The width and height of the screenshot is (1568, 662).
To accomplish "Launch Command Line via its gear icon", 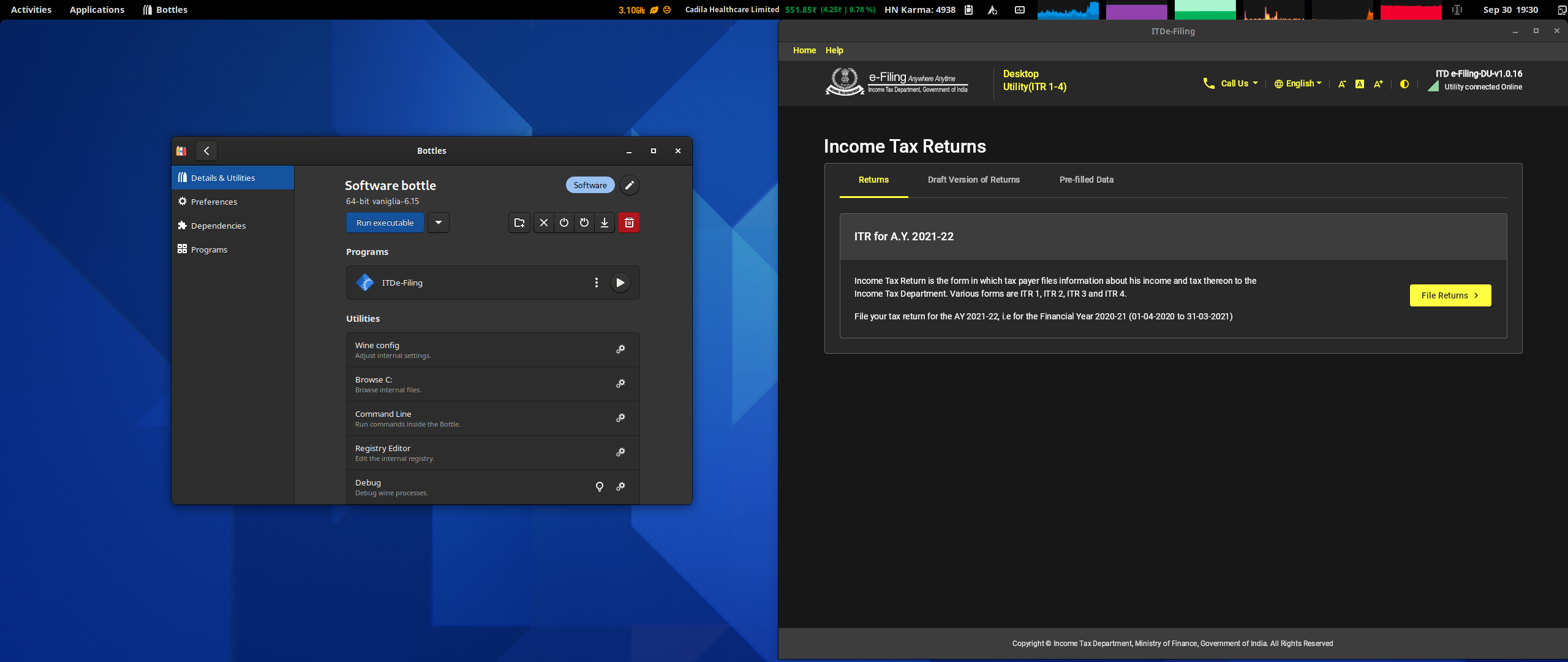I will (620, 418).
